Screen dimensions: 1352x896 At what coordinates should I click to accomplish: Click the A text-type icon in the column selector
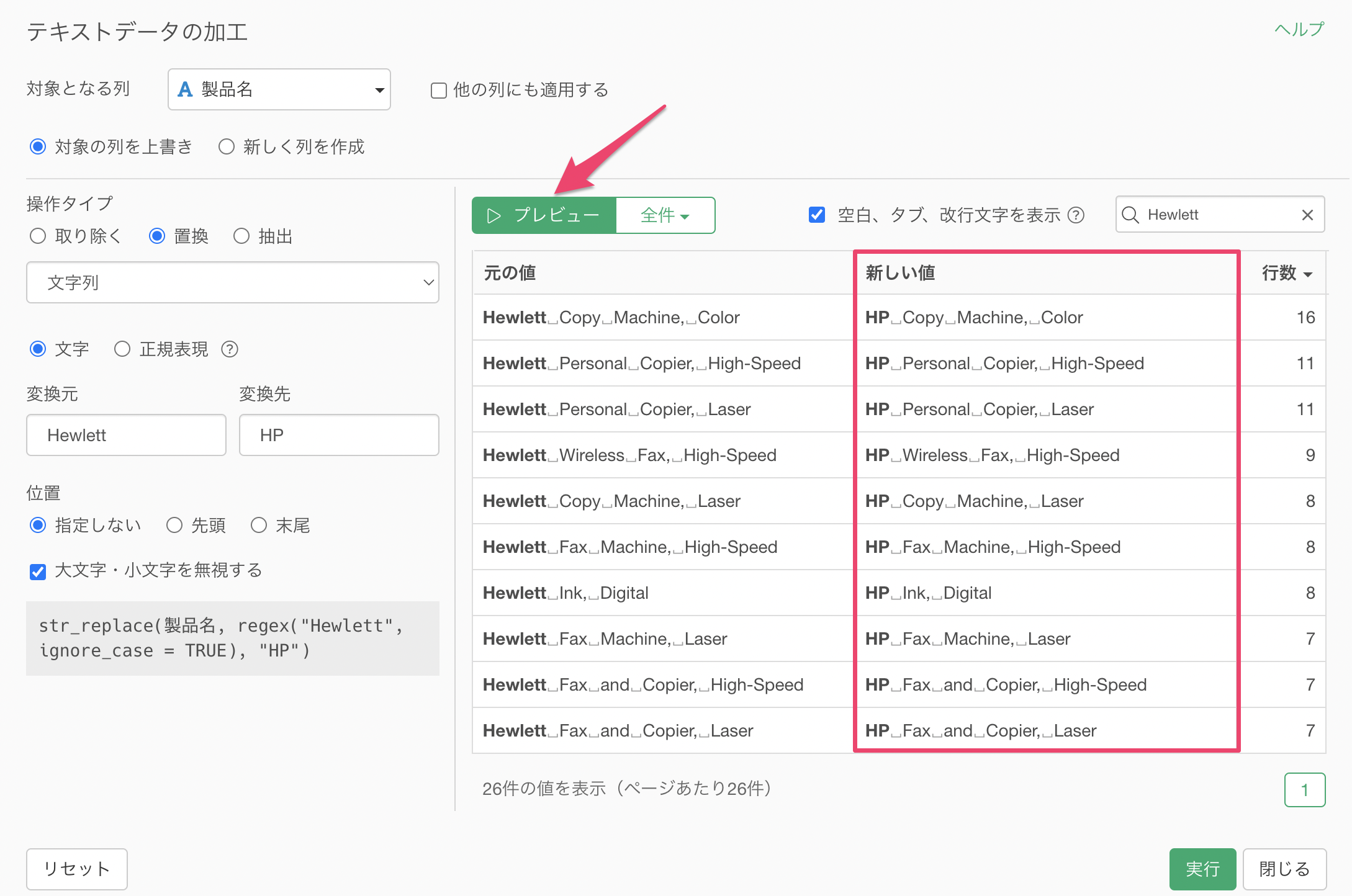click(x=184, y=89)
